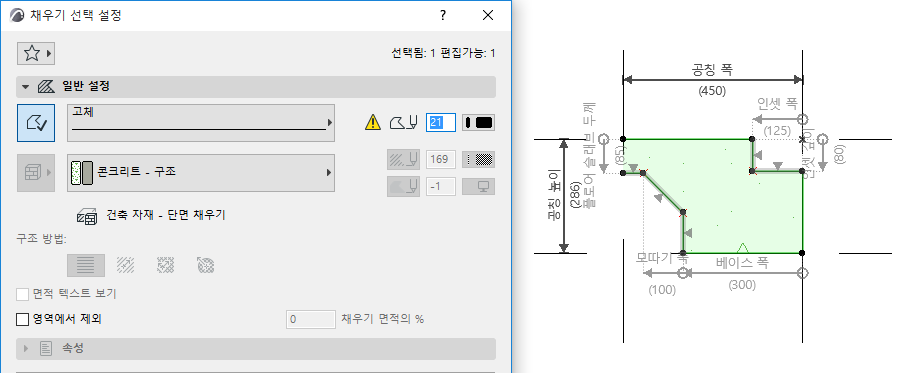The height and width of the screenshot is (373, 905).
Task: Click the green triangle marker on profile base
Action: [x=743, y=248]
